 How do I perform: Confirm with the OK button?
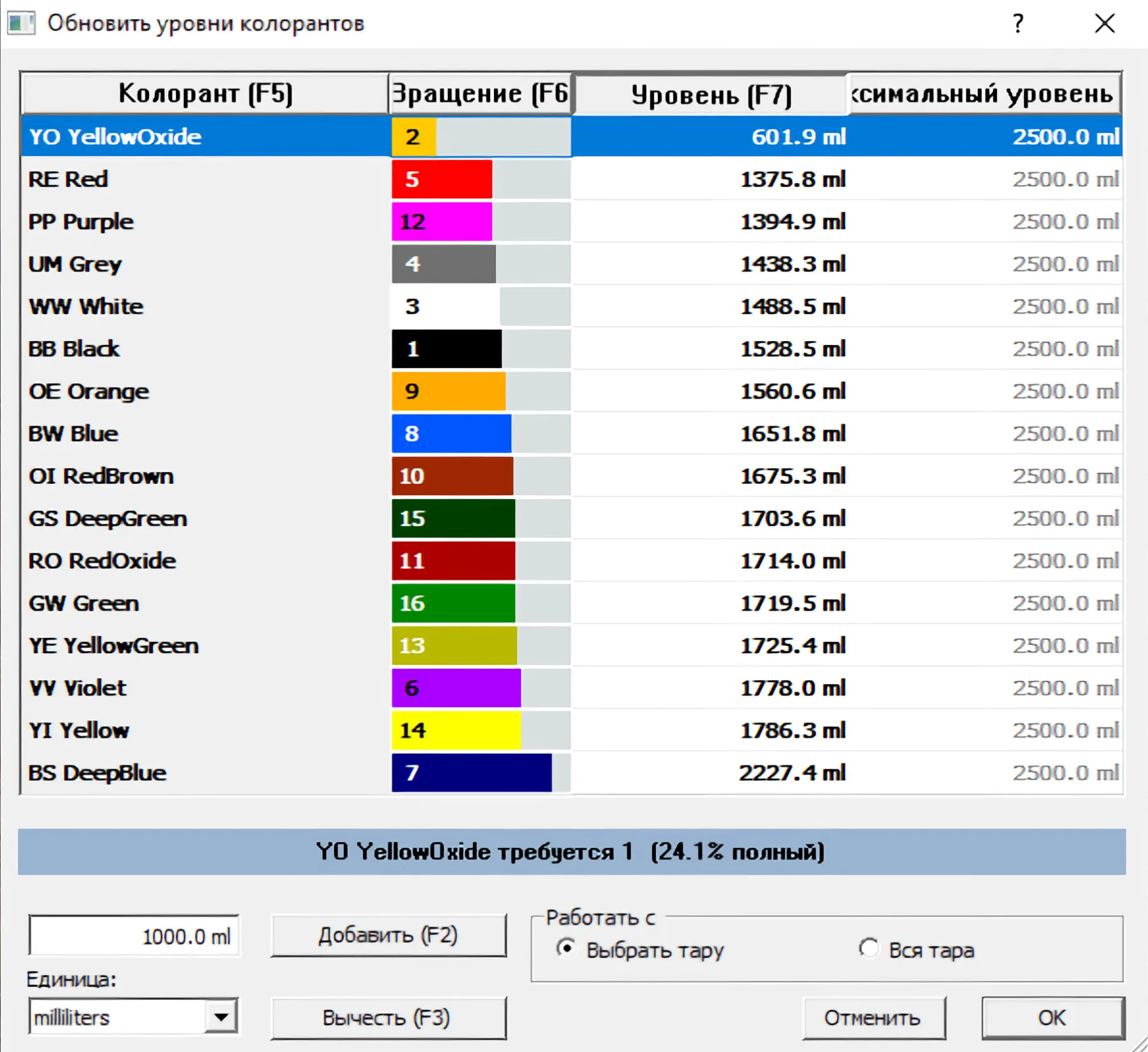tap(1052, 1017)
